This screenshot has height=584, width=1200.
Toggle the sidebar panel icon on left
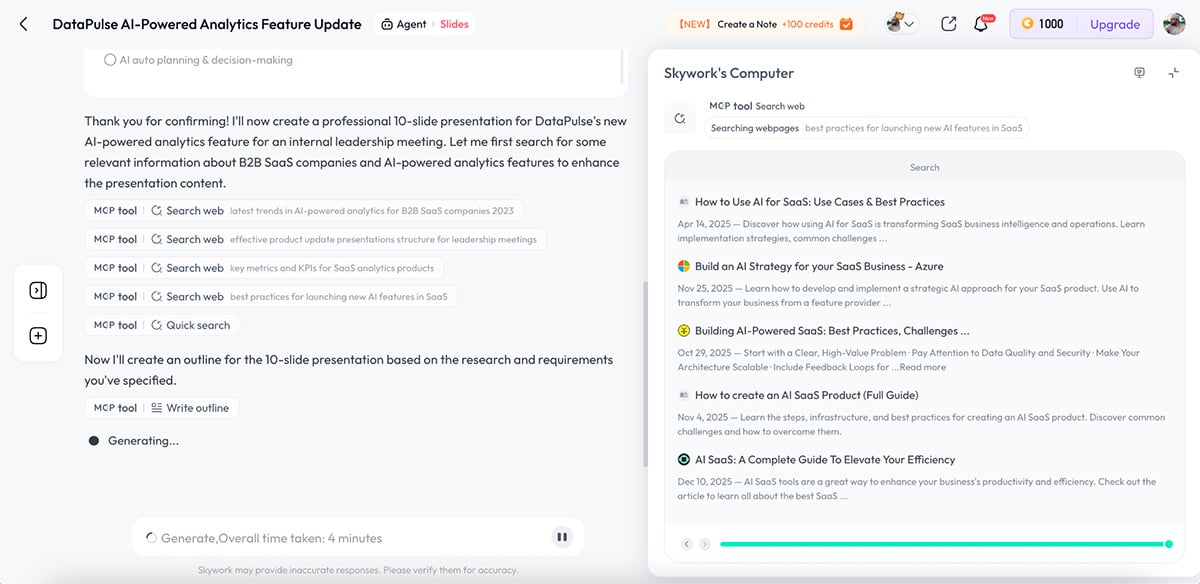pos(38,291)
